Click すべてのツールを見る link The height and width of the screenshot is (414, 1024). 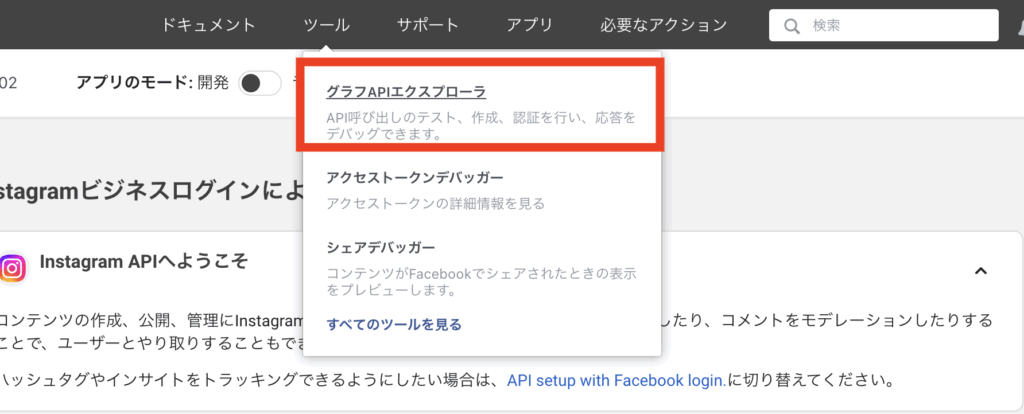pyautogui.click(x=394, y=325)
